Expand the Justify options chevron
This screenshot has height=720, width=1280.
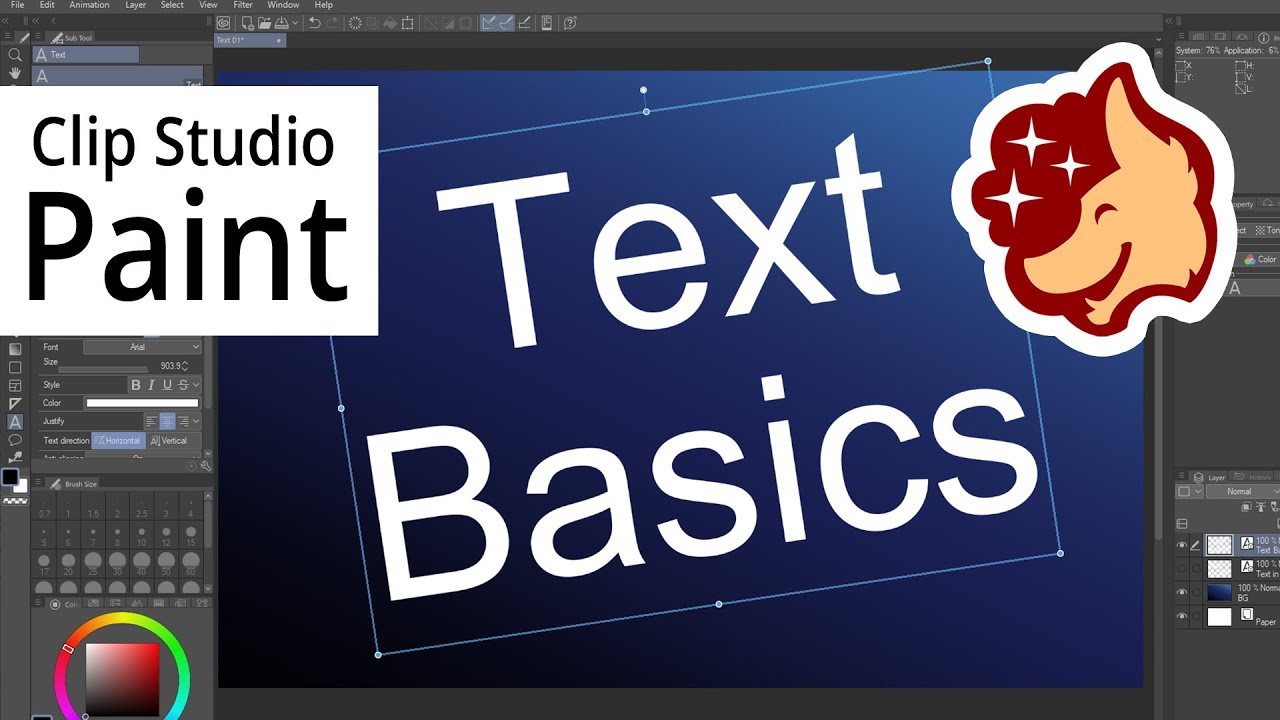click(196, 422)
